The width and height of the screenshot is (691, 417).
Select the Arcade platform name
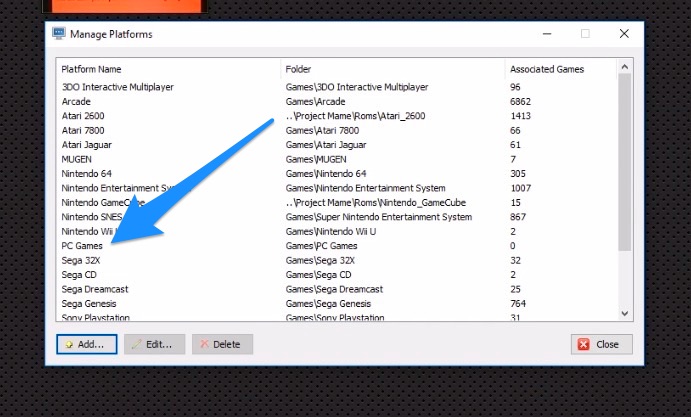76,101
